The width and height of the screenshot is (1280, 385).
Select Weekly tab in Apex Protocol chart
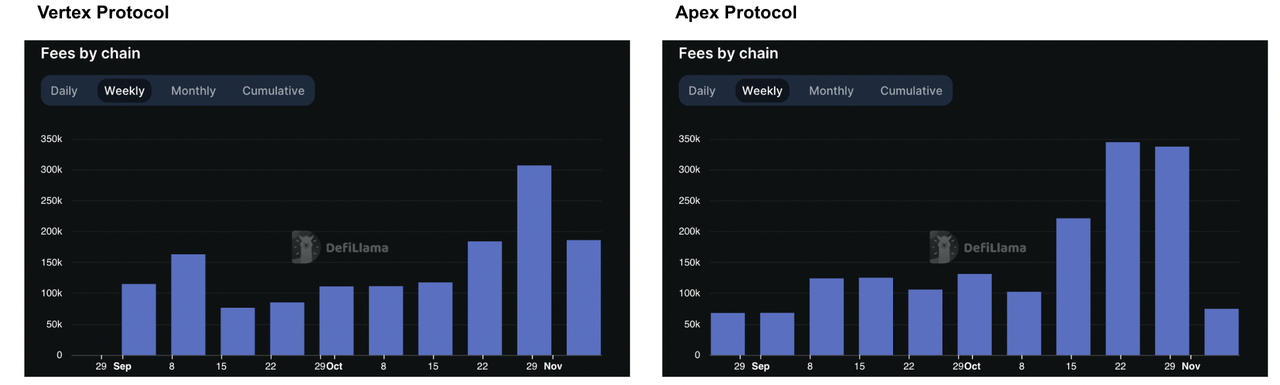762,91
